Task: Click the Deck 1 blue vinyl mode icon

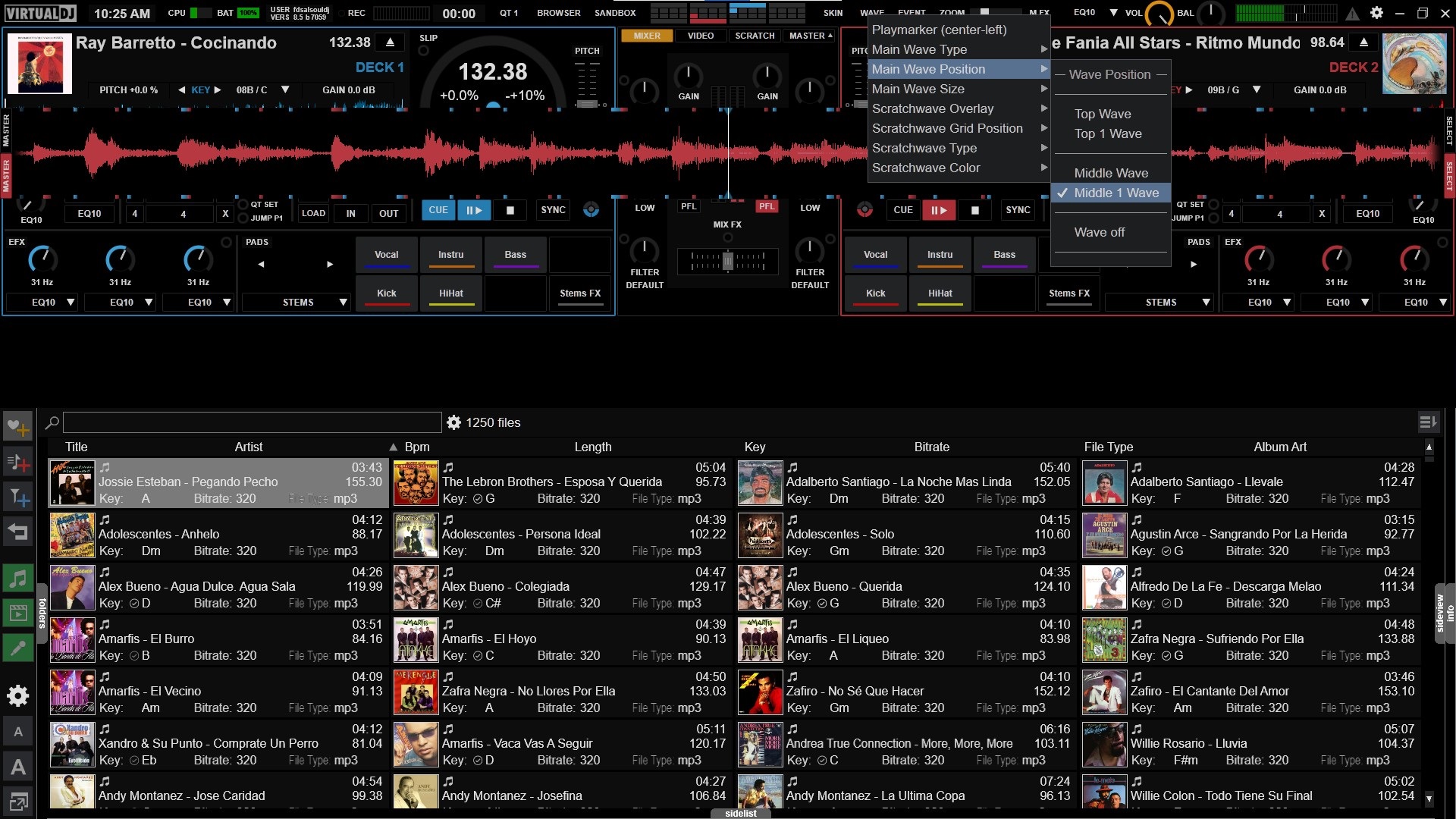Action: [x=591, y=210]
